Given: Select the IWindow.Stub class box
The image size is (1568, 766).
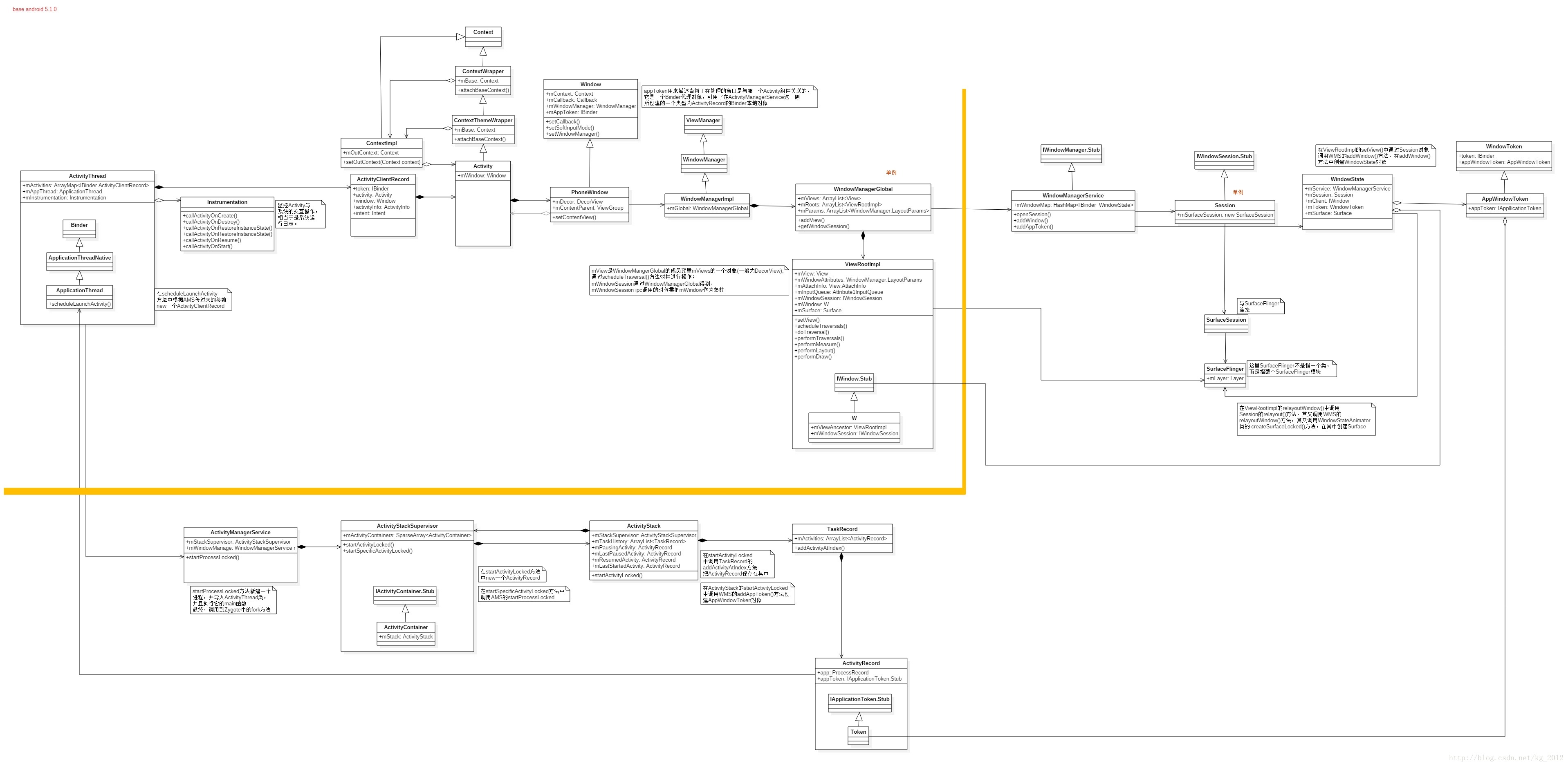Looking at the screenshot, I should tap(854, 383).
